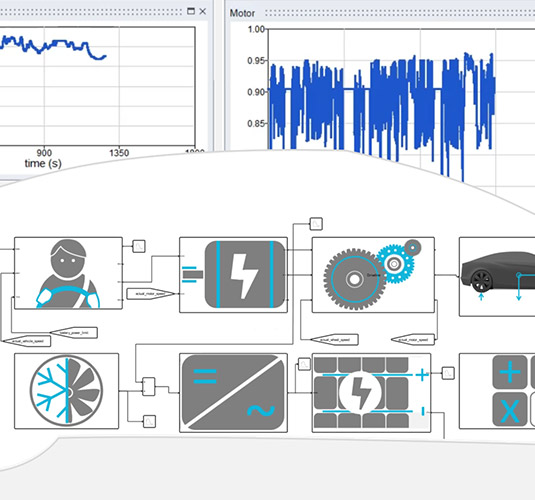The width and height of the screenshot is (535, 500).
Task: Open the scope beside the driver block
Action: pyautogui.click(x=139, y=246)
